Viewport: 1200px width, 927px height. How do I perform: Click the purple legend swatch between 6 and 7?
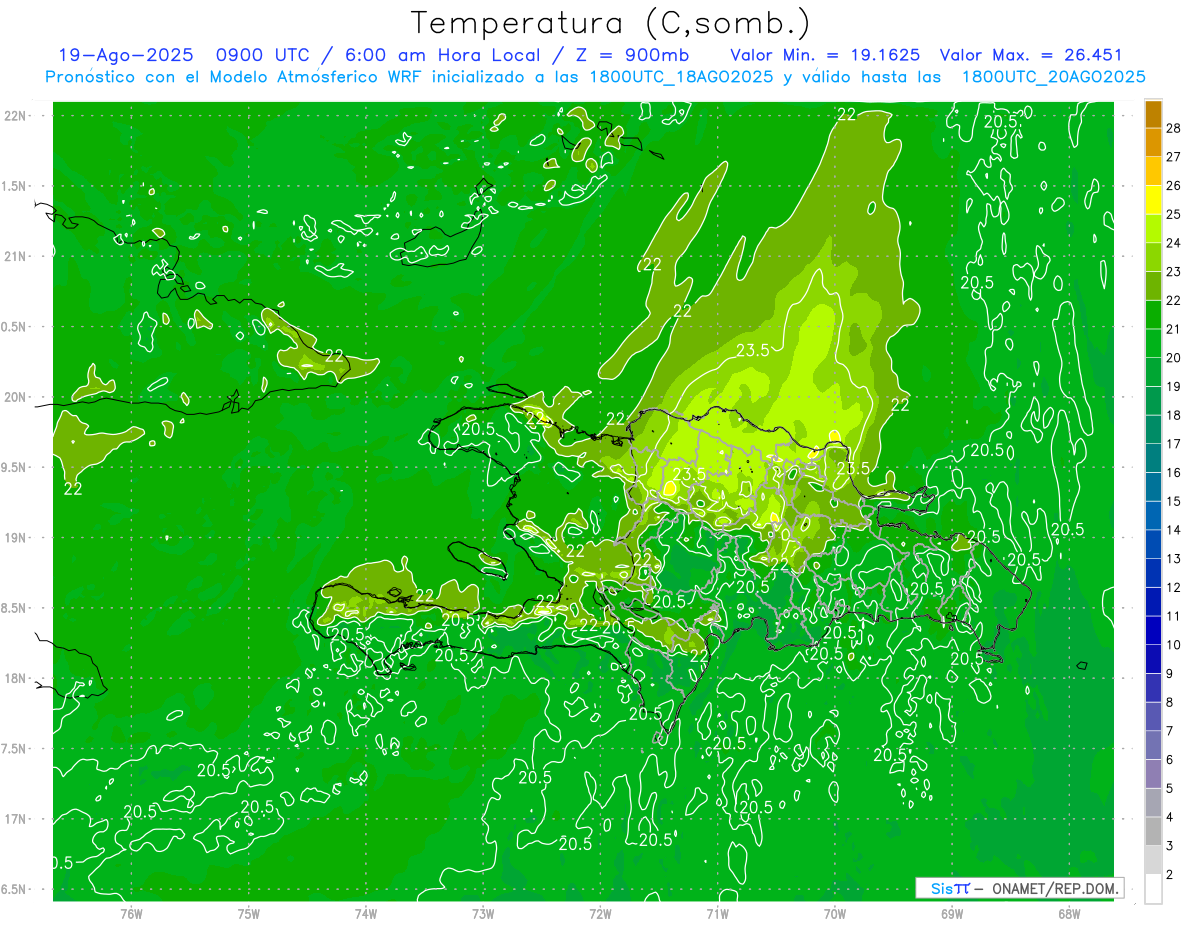click(x=1153, y=745)
